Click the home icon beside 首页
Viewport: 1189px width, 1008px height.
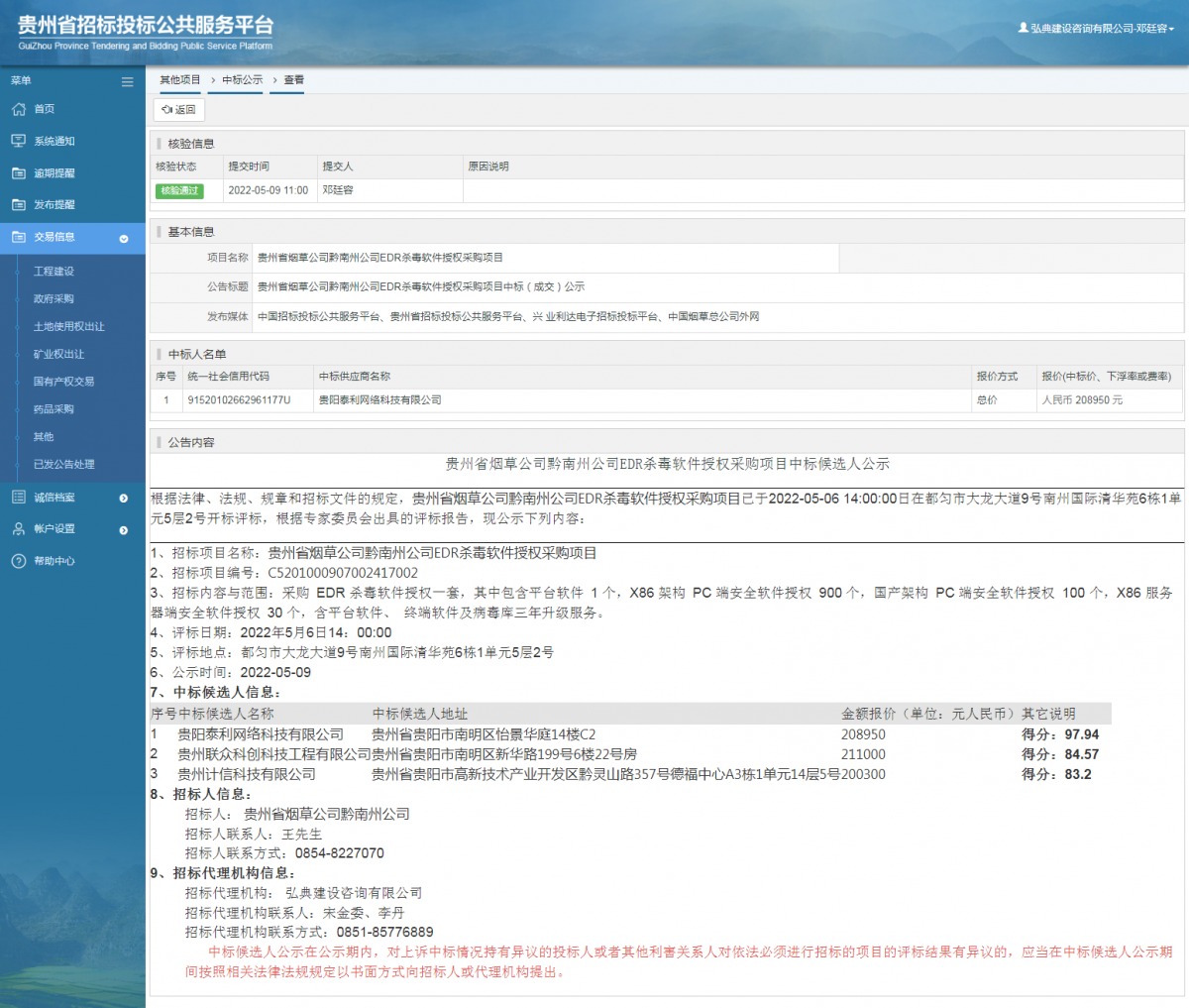tap(18, 109)
